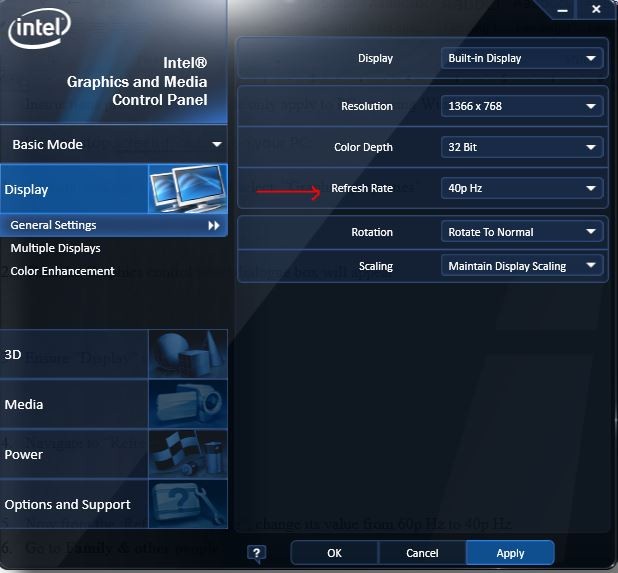Expand the Resolution 1366 x 768 dropdown

522,106
